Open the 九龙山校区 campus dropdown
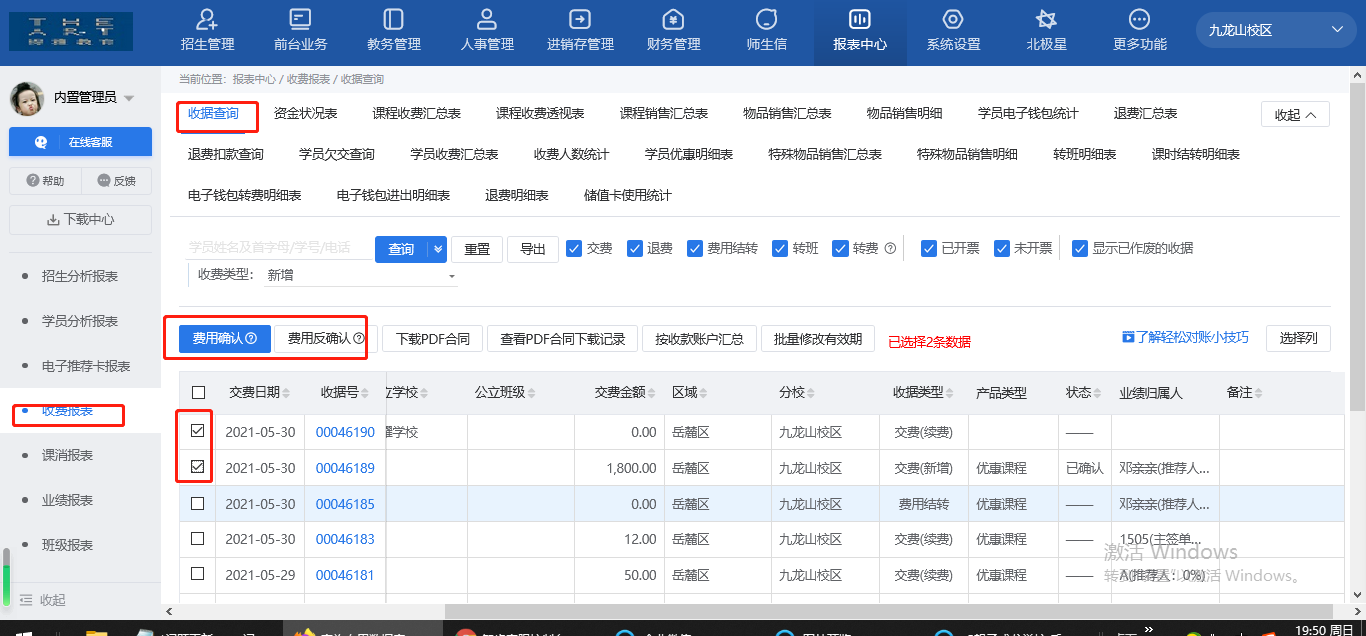Screen dimensions: 1366x636 pyautogui.click(x=1275, y=30)
